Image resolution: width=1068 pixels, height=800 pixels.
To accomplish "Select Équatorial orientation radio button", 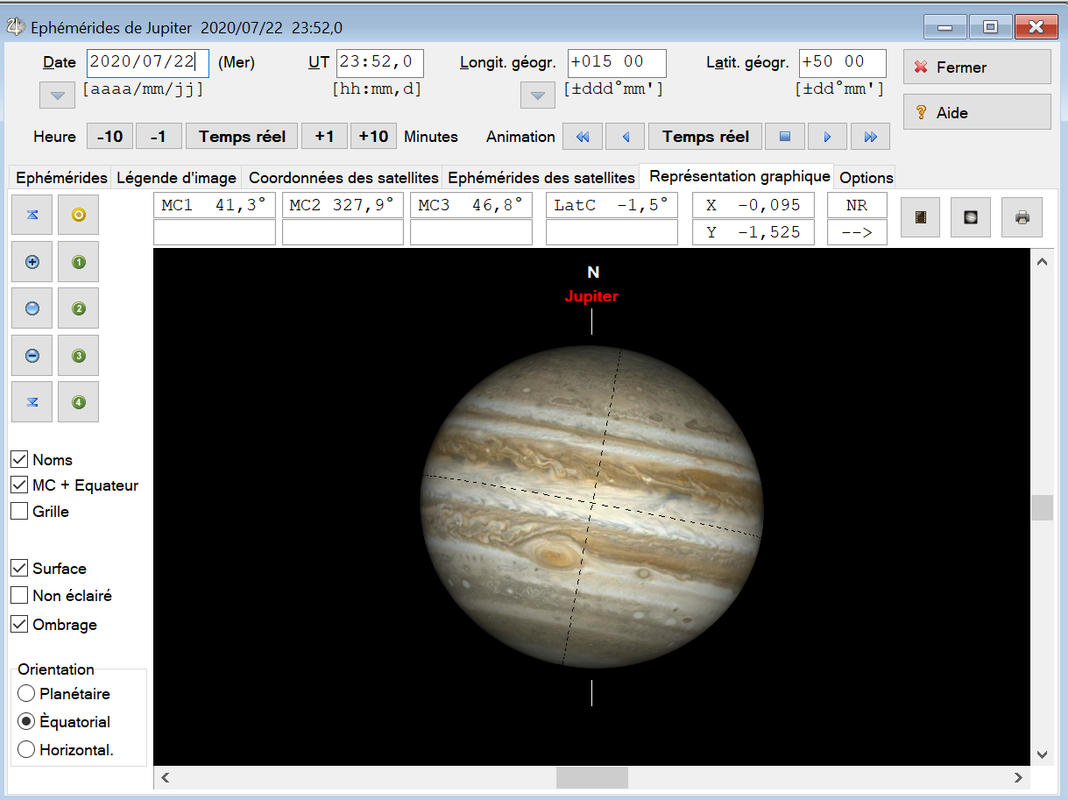I will [x=26, y=722].
